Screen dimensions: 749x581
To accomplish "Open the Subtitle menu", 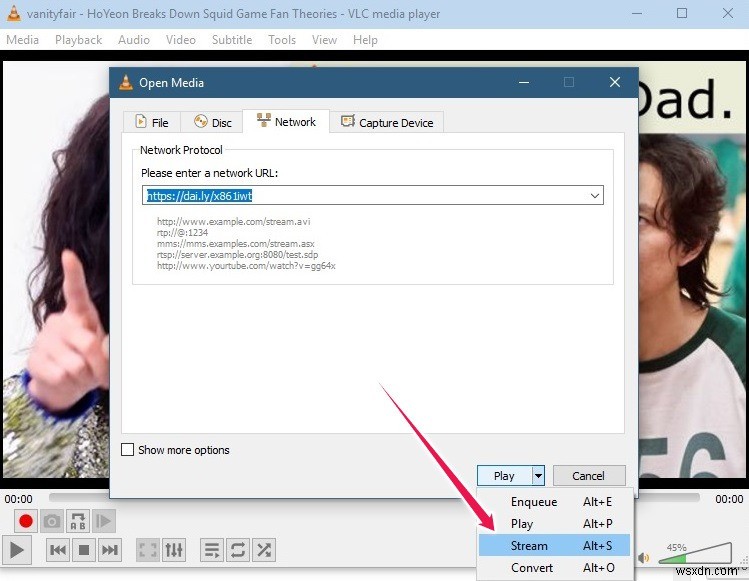I will 232,40.
